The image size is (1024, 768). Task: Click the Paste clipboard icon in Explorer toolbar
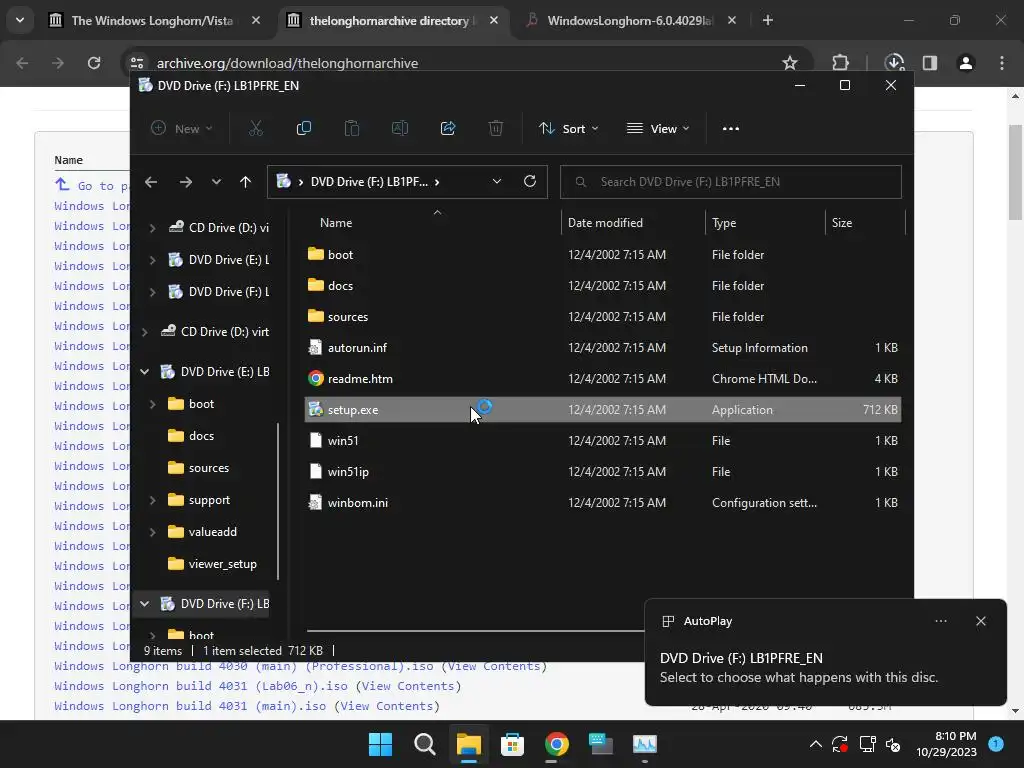tap(352, 129)
